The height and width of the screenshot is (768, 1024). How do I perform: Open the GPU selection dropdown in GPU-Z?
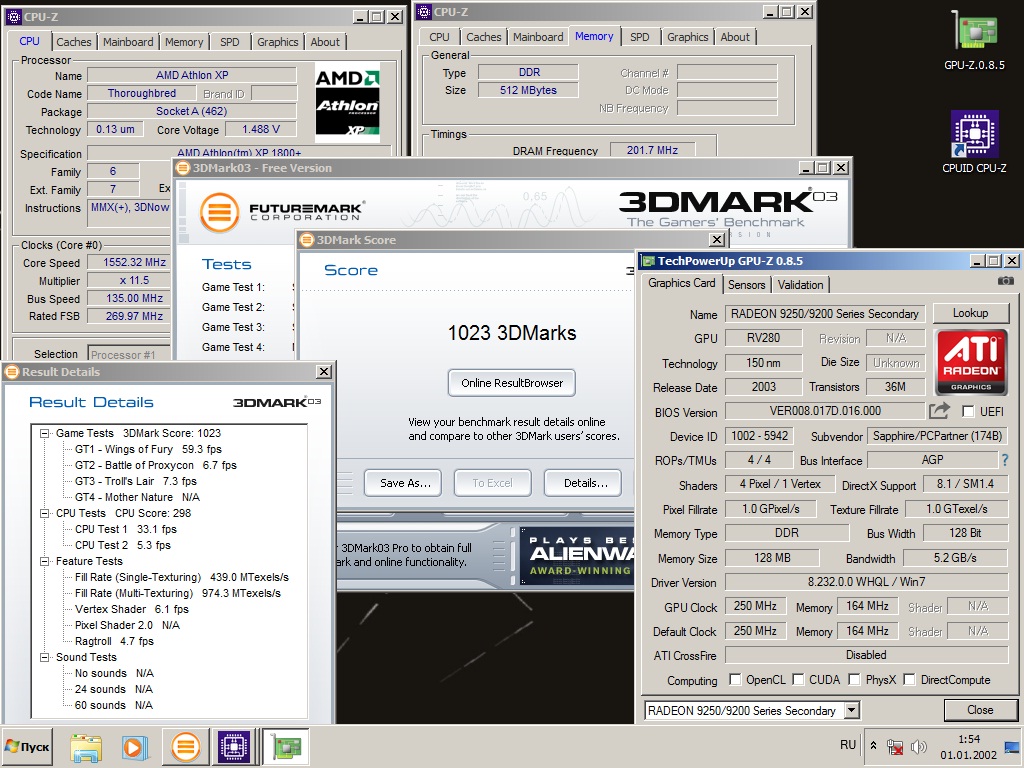852,710
